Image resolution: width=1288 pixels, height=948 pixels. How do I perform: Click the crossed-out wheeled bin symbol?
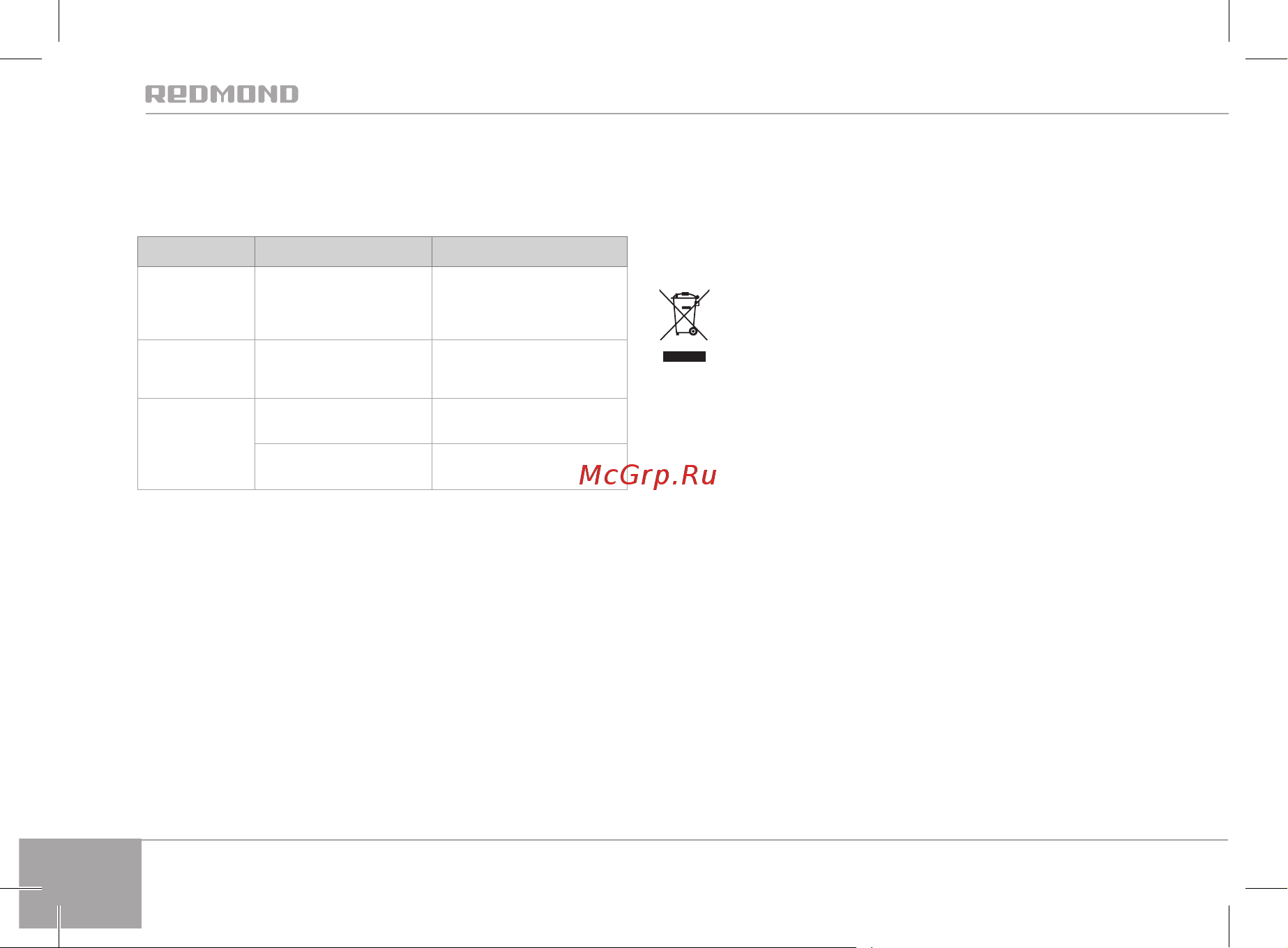684,314
